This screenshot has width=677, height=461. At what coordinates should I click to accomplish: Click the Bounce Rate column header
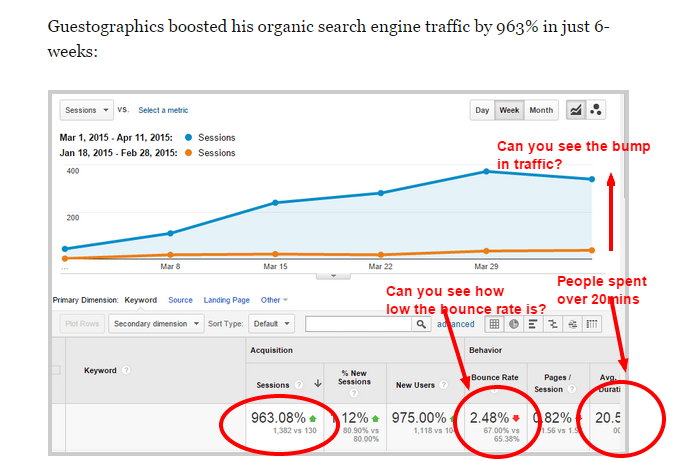(495, 377)
